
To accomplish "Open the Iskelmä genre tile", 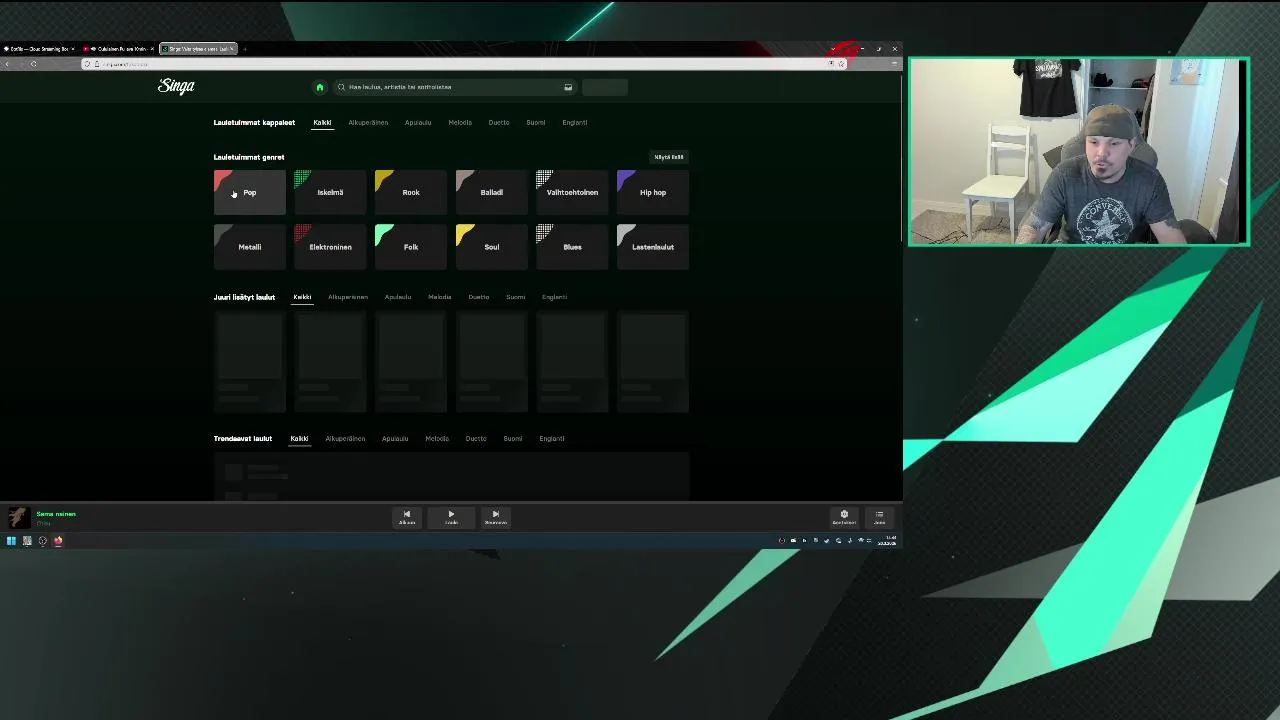I will tap(330, 192).
